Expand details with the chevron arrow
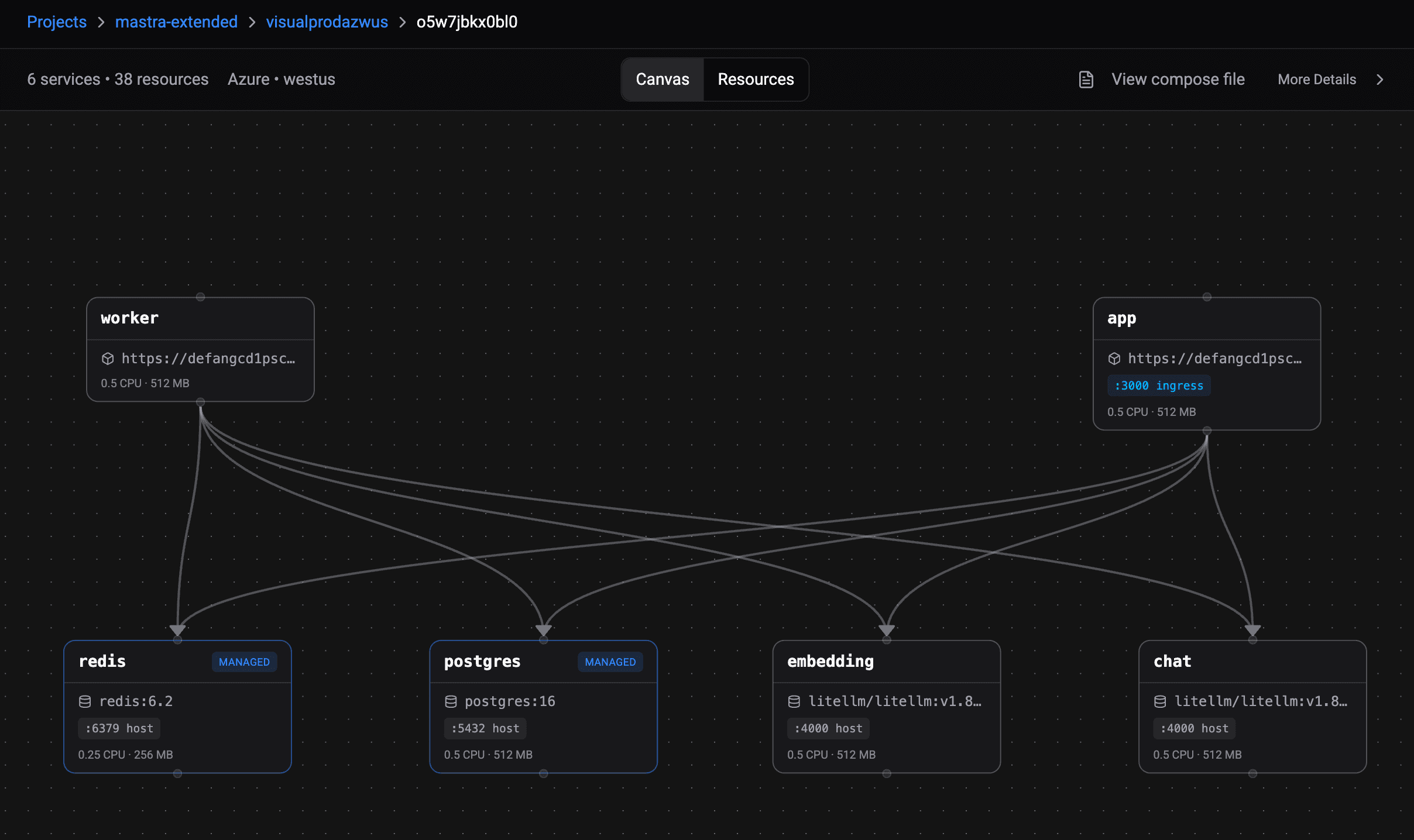1414x840 pixels. (x=1380, y=80)
